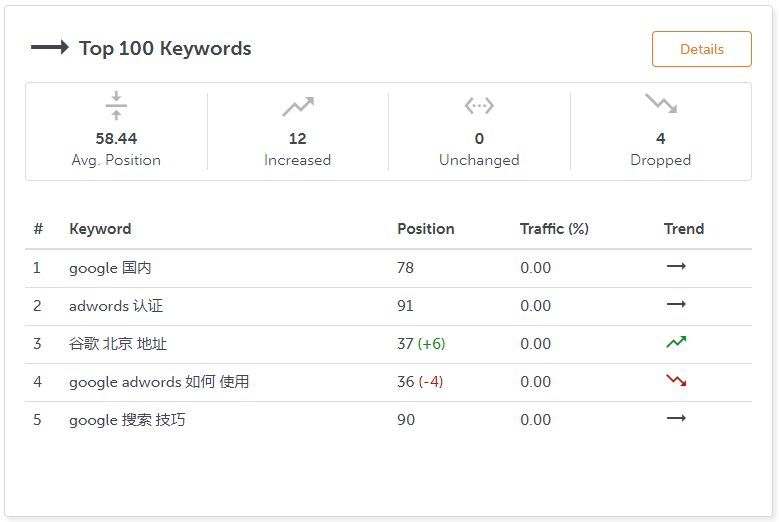Click the green rising trend icon in row 3
779x522 pixels.
click(x=676, y=342)
